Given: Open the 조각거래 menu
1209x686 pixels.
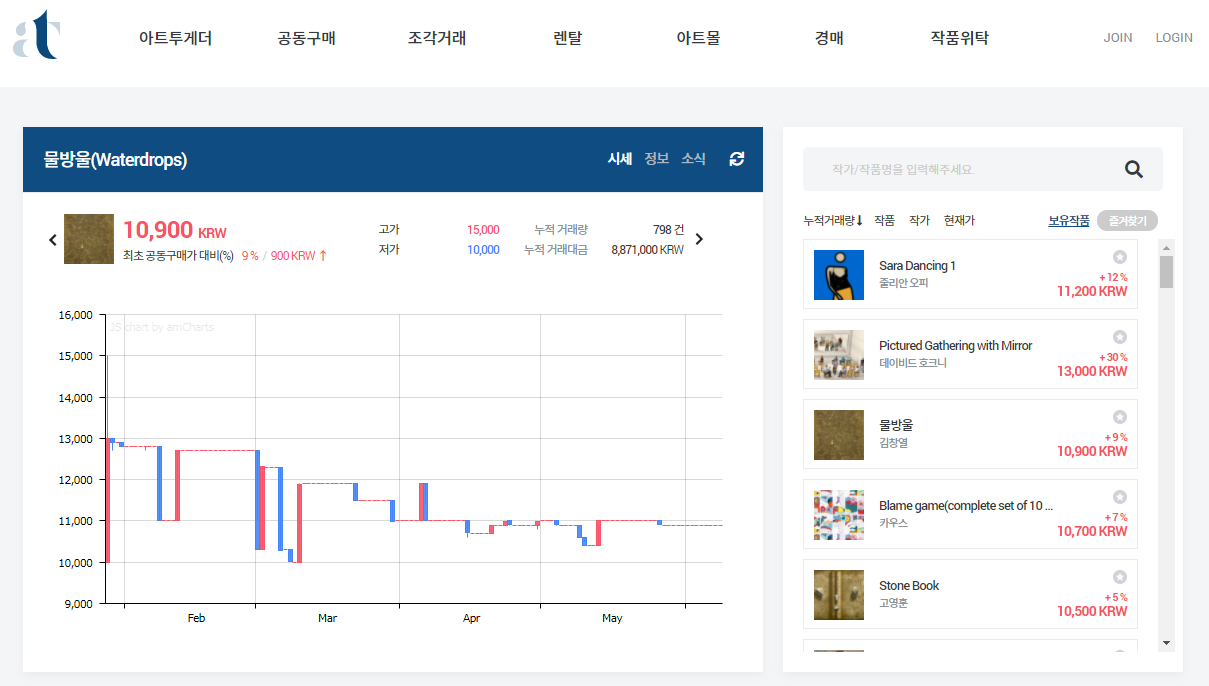Looking at the screenshot, I should coord(437,38).
